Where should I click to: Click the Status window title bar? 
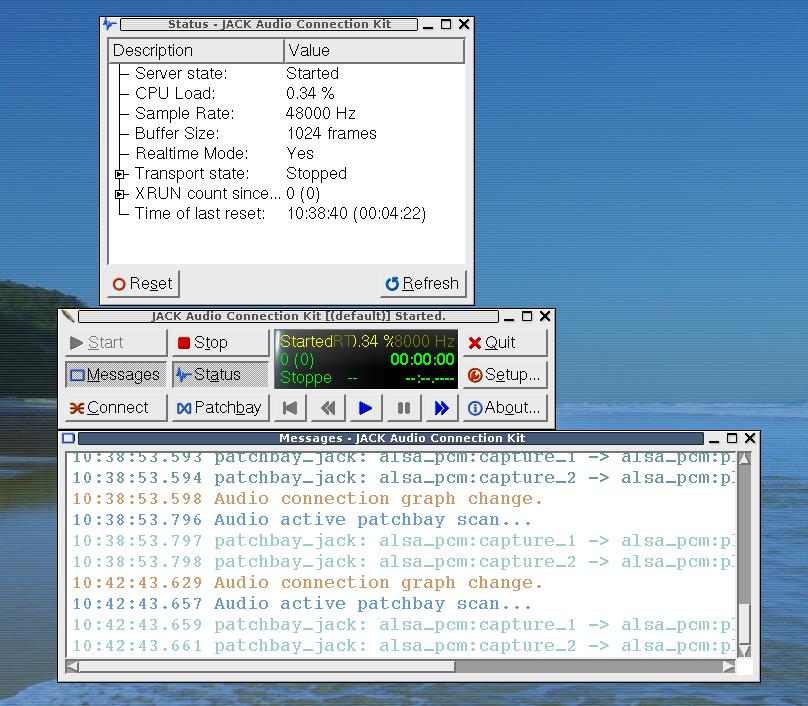click(x=269, y=24)
